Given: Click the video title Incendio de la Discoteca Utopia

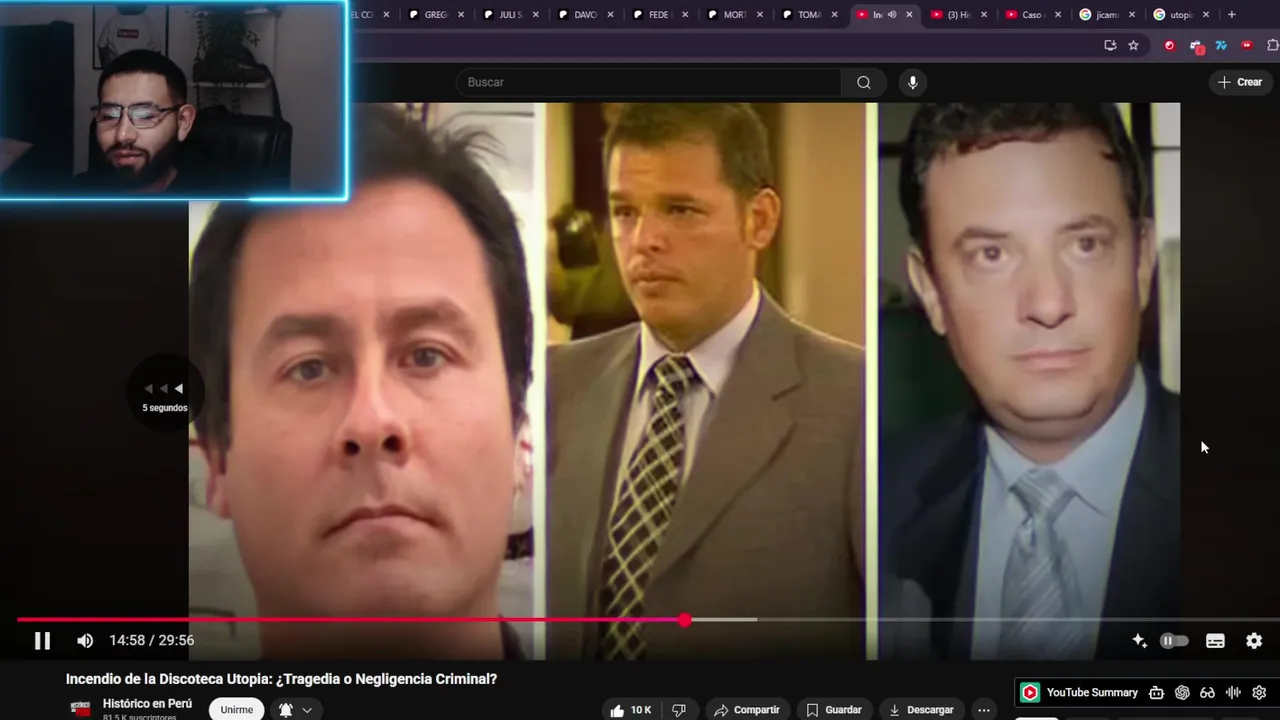Looking at the screenshot, I should [x=281, y=679].
